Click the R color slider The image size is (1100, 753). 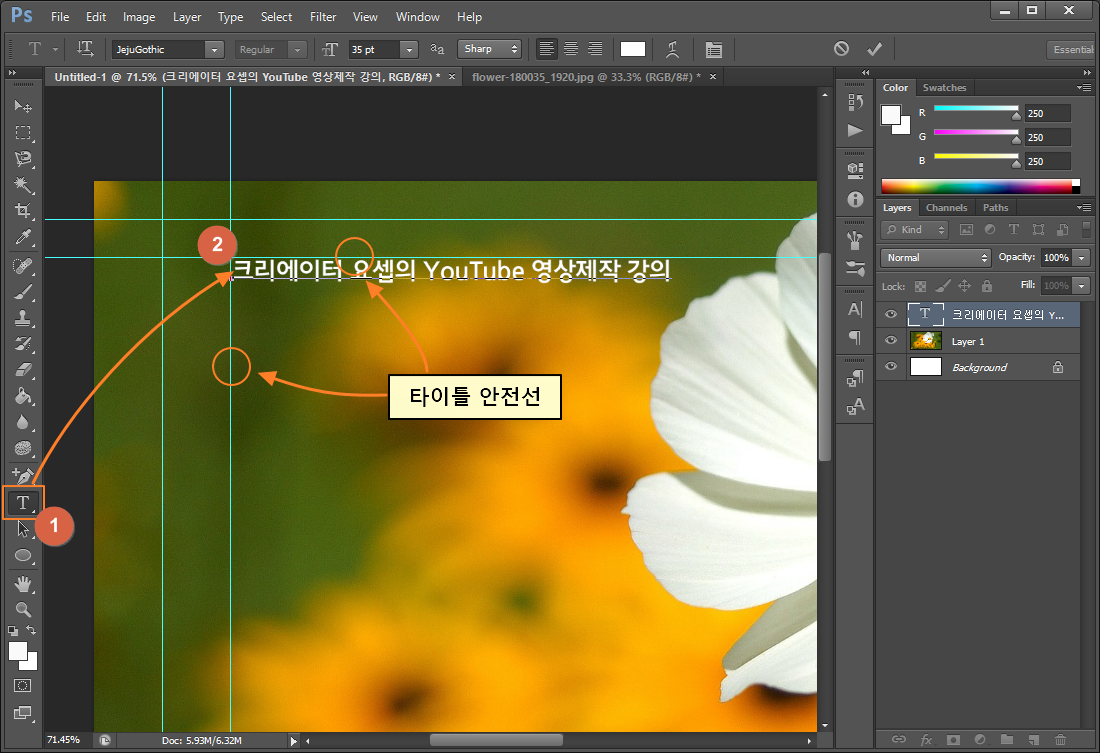coord(975,111)
